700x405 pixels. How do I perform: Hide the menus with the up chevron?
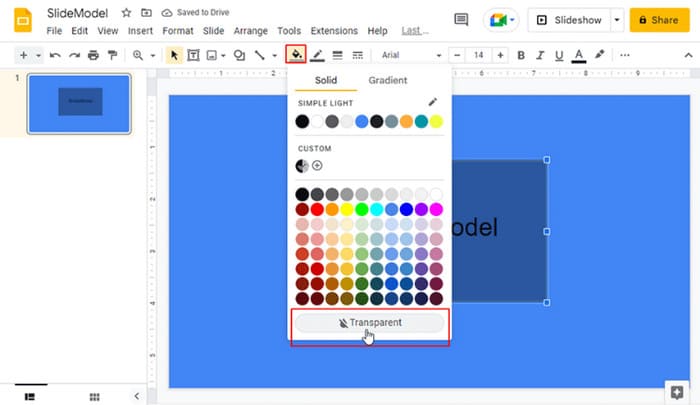(x=688, y=55)
